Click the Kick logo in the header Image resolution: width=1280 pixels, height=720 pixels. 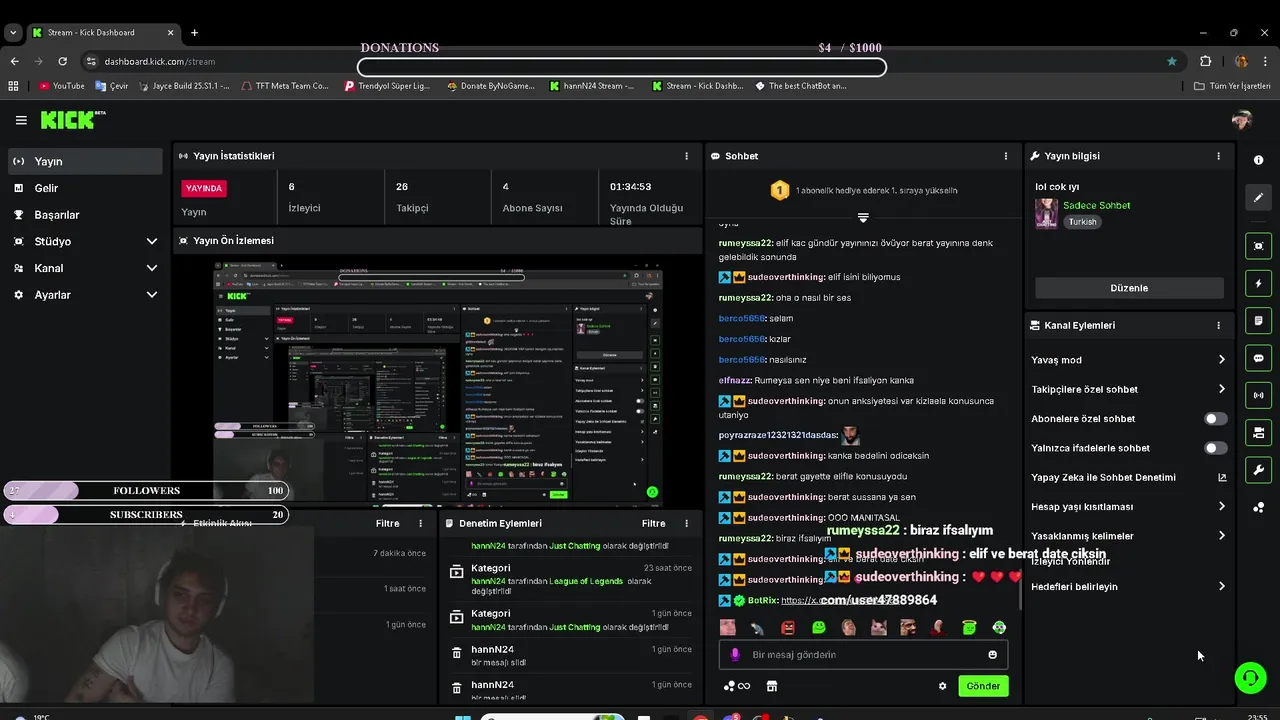pos(72,120)
